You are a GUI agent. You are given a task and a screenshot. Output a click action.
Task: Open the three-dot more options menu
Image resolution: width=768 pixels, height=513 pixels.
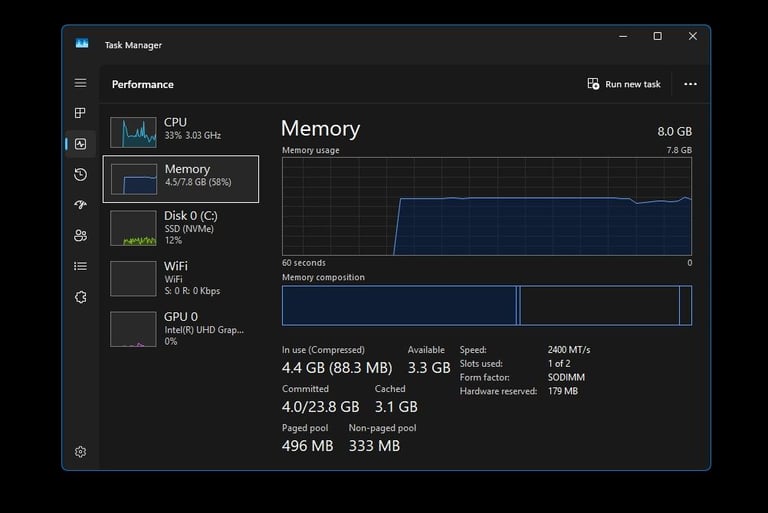tap(690, 84)
